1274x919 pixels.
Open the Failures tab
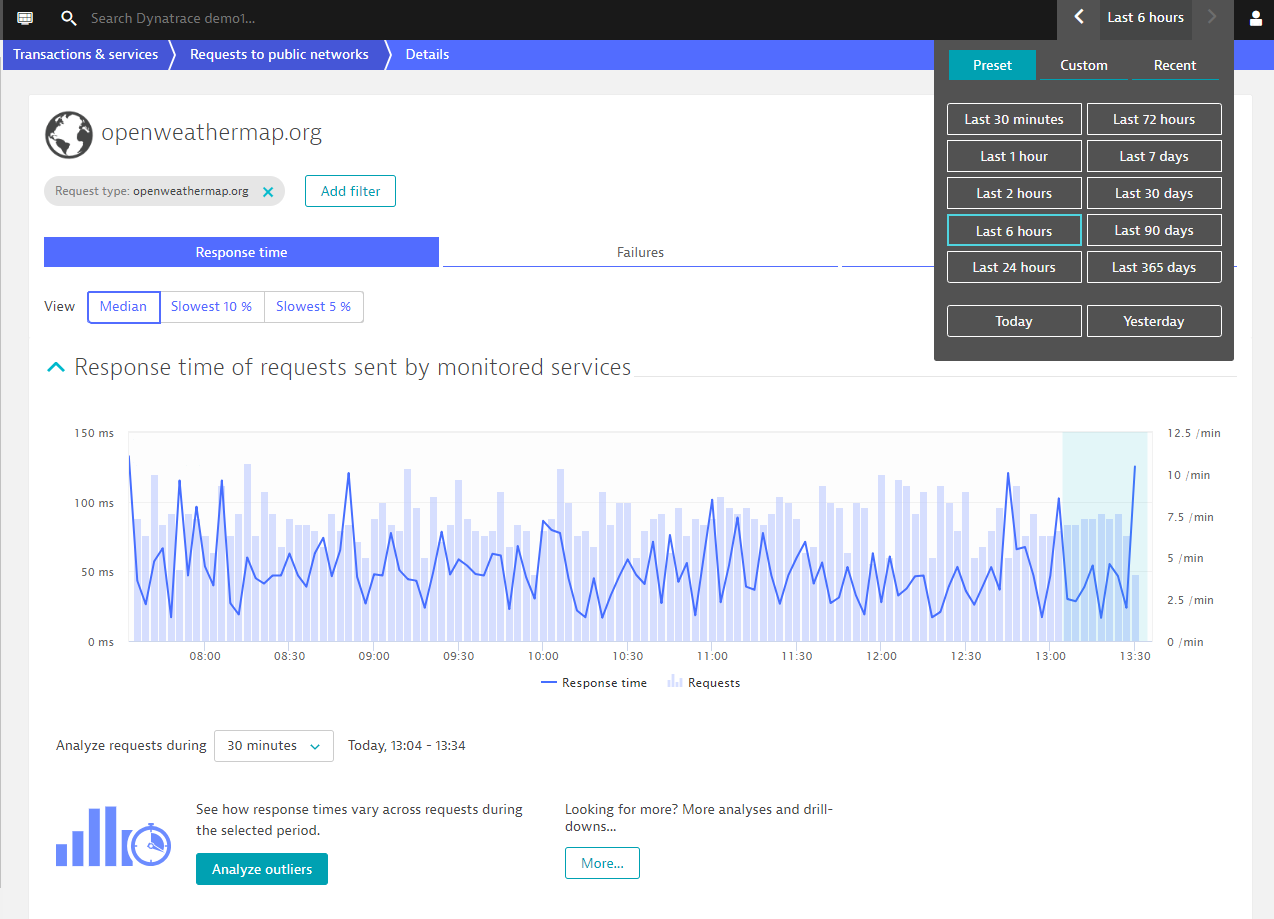[x=640, y=252]
